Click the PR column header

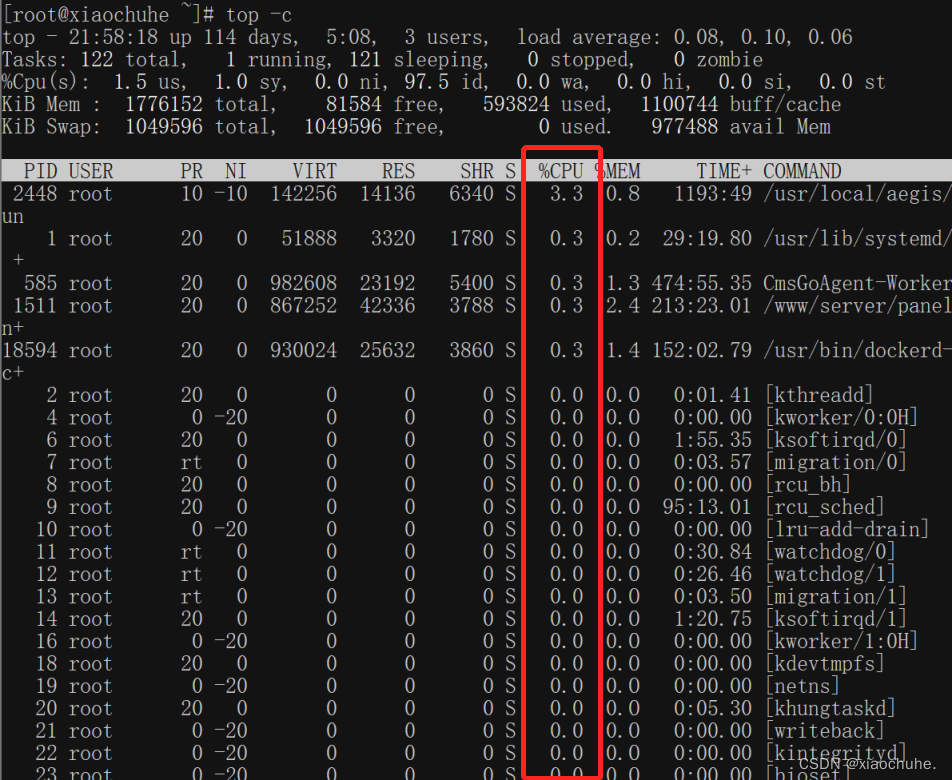[191, 171]
